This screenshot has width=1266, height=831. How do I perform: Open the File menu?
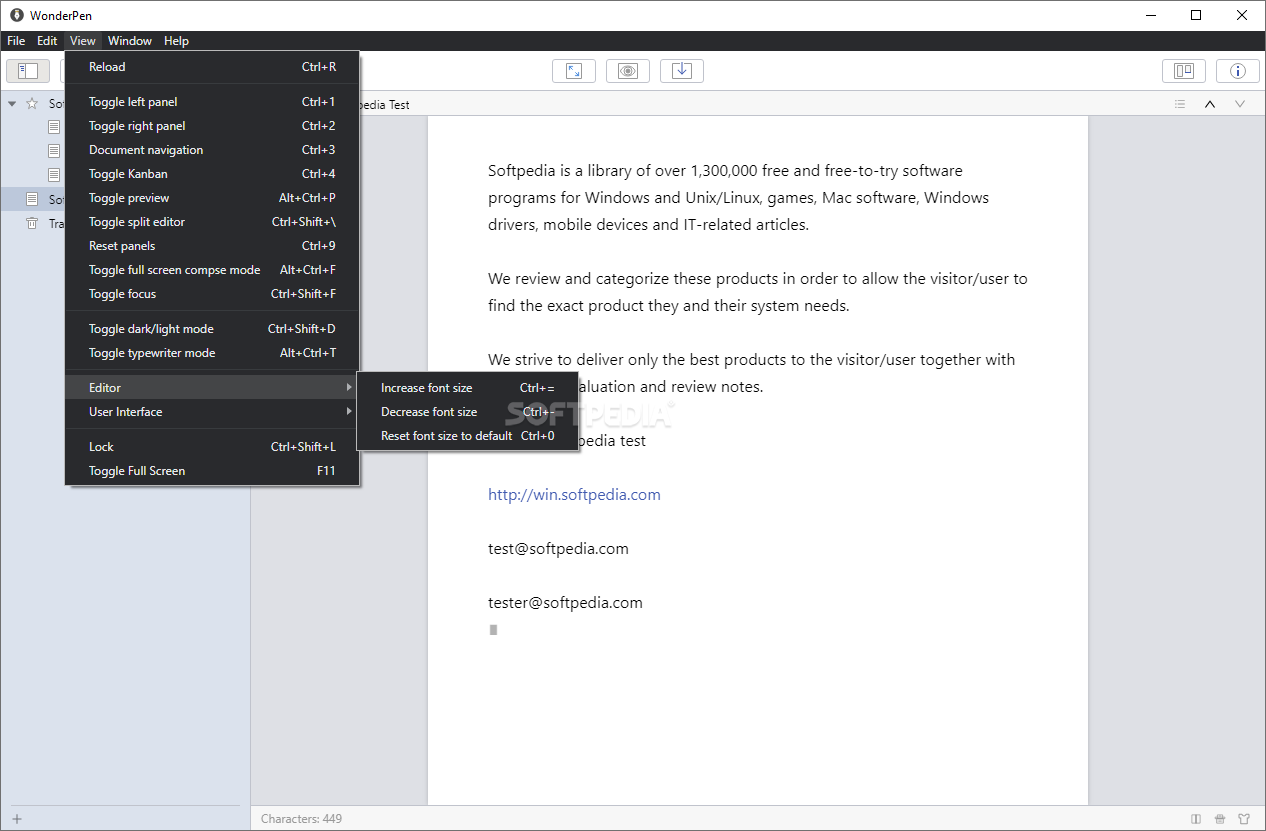[16, 41]
